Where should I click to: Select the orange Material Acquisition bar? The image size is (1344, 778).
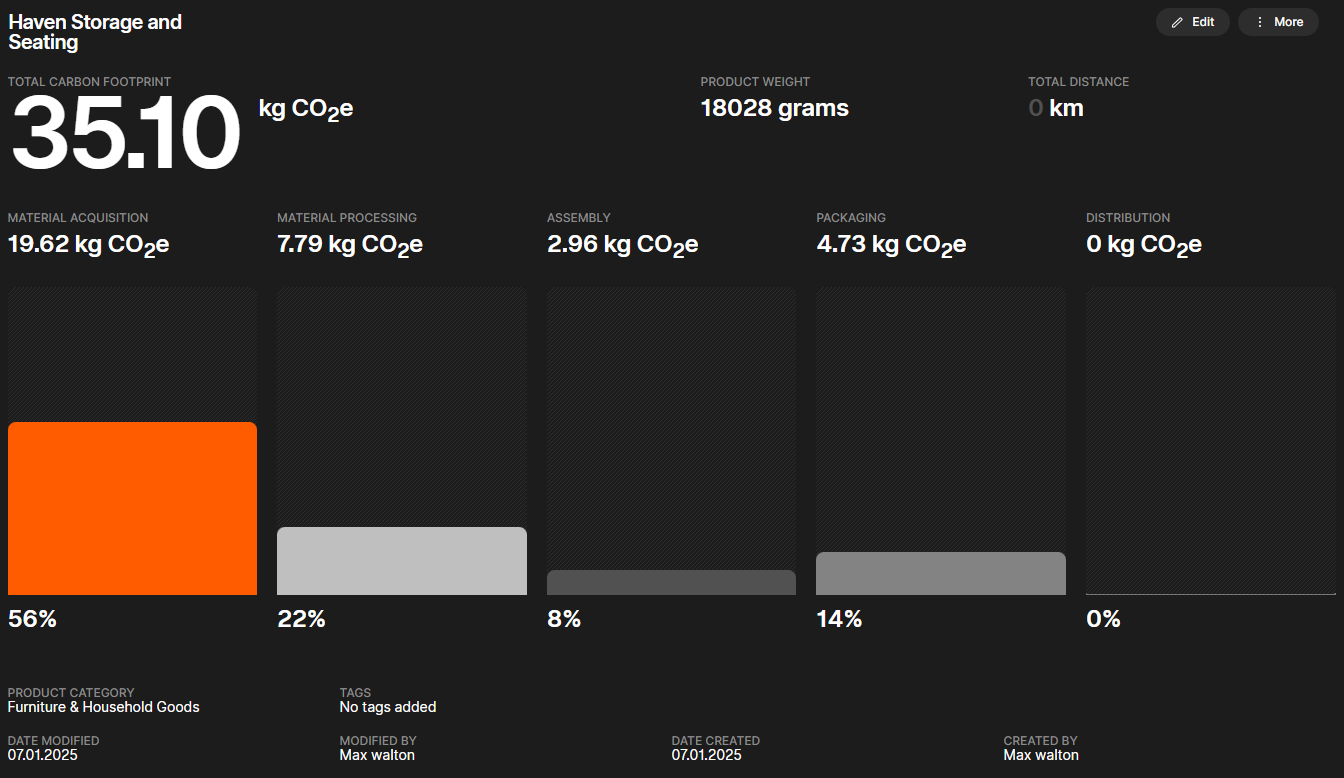click(x=132, y=508)
